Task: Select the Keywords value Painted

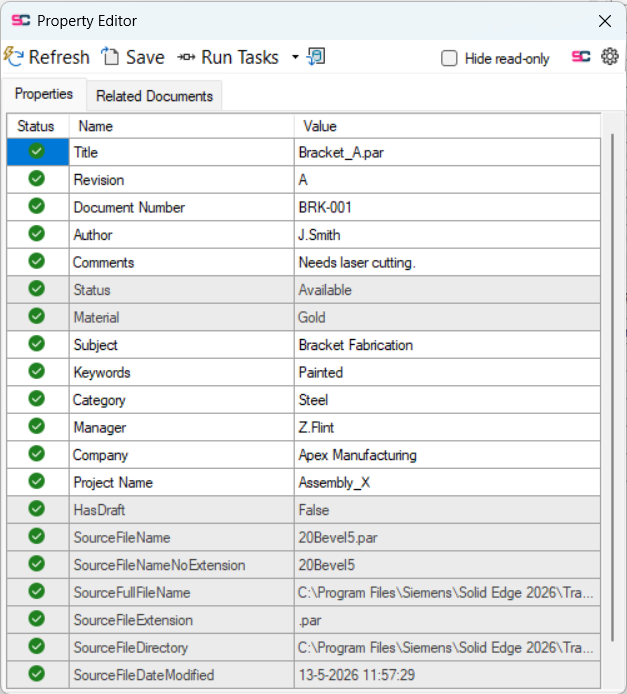Action: 447,372
